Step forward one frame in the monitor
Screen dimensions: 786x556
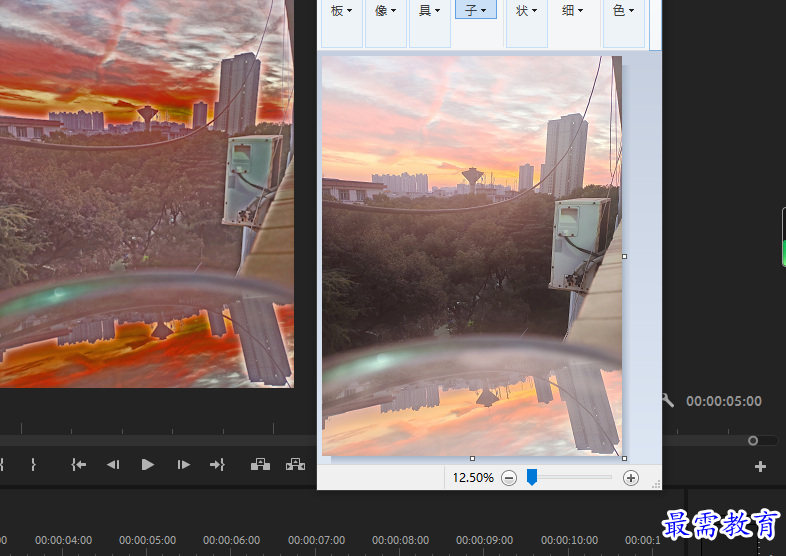pyautogui.click(x=183, y=465)
